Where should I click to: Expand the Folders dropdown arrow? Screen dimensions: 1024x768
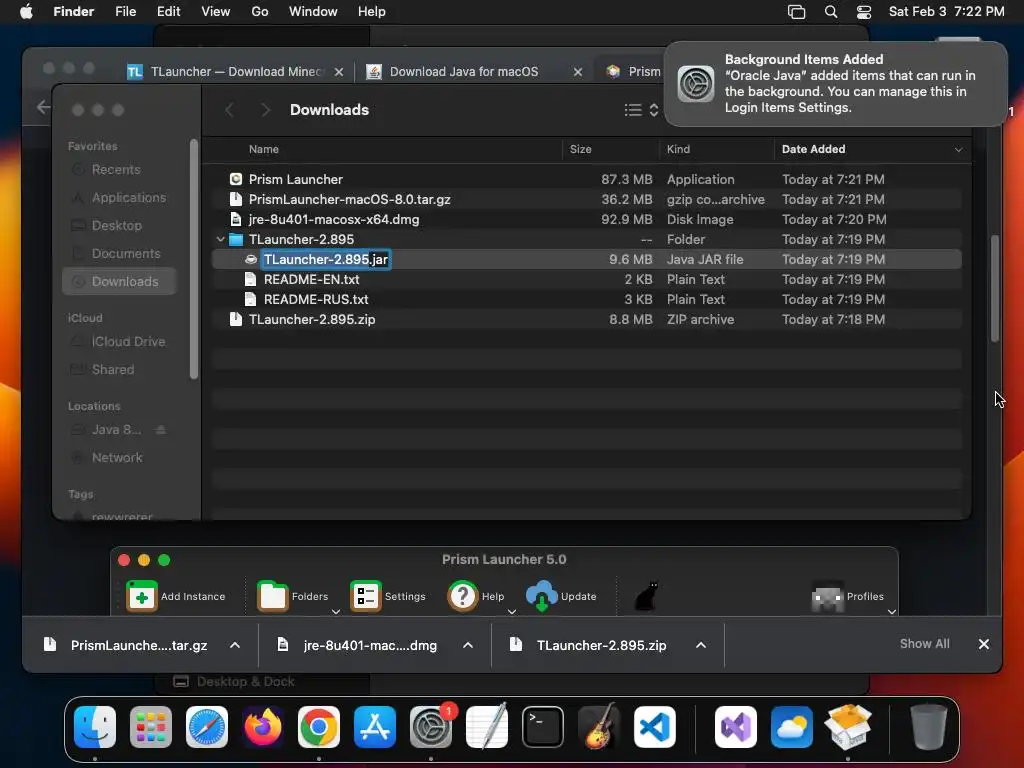pos(336,611)
